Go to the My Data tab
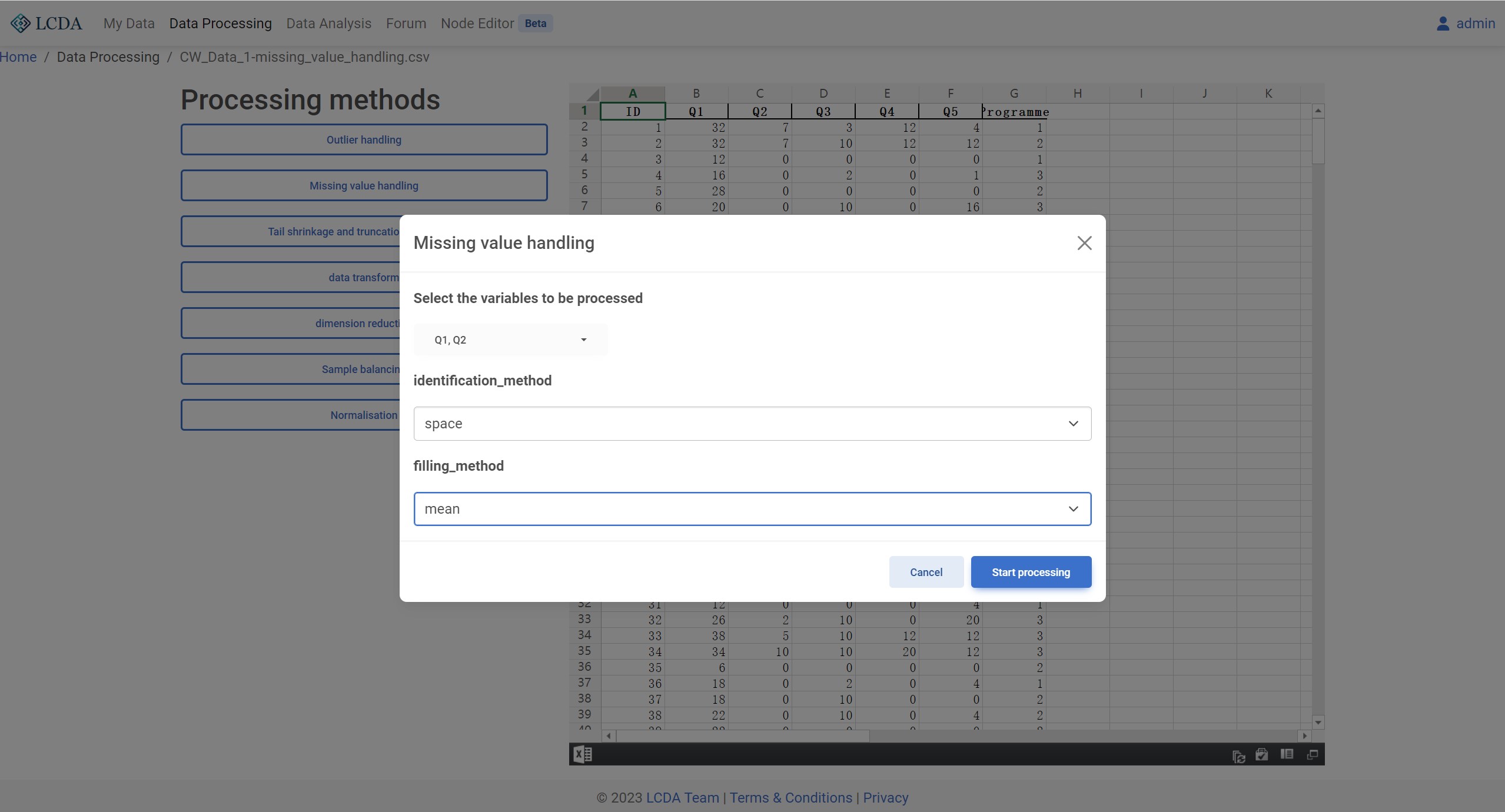 click(129, 24)
